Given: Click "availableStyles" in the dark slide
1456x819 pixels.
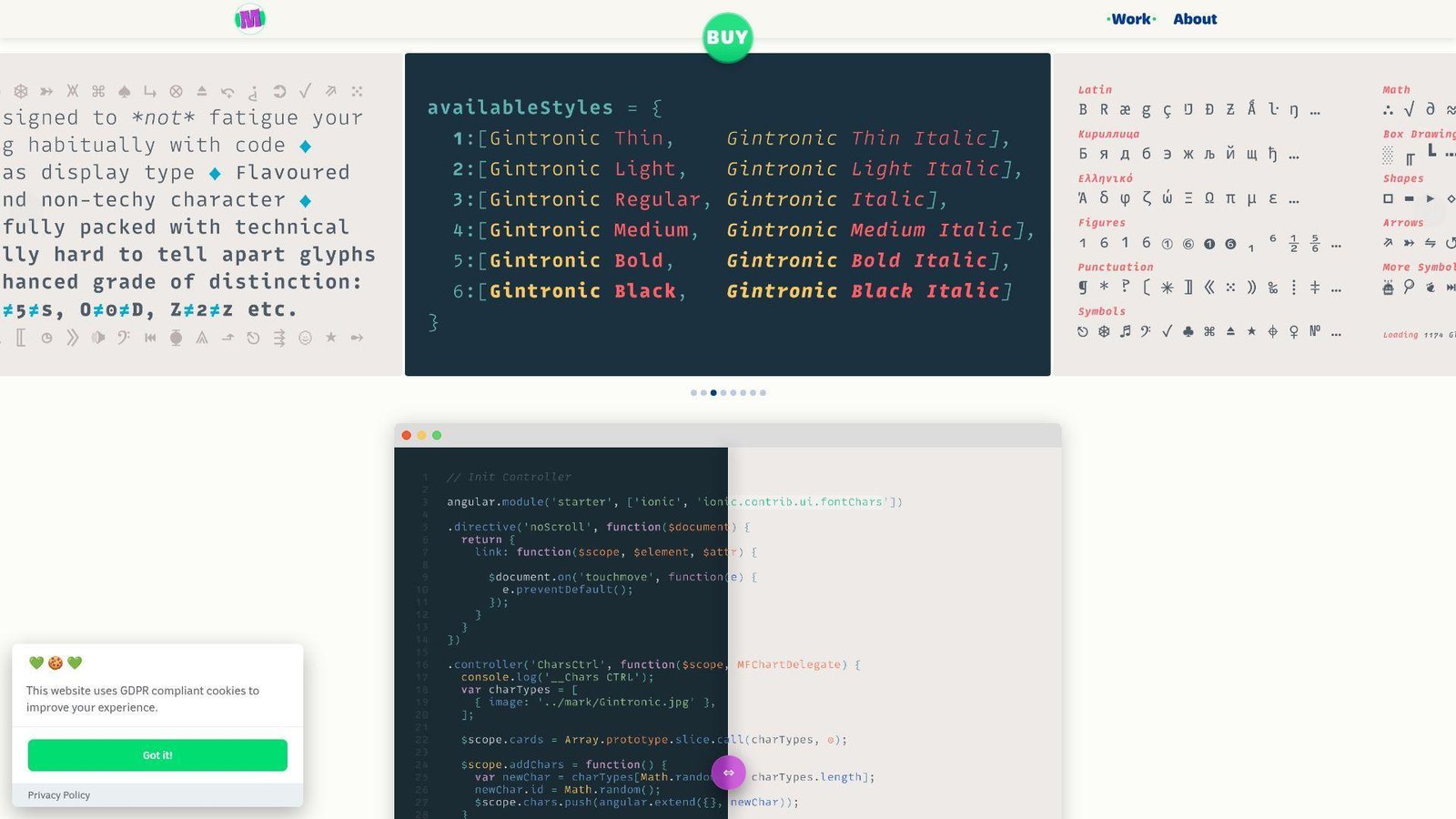Looking at the screenshot, I should pyautogui.click(x=520, y=107).
